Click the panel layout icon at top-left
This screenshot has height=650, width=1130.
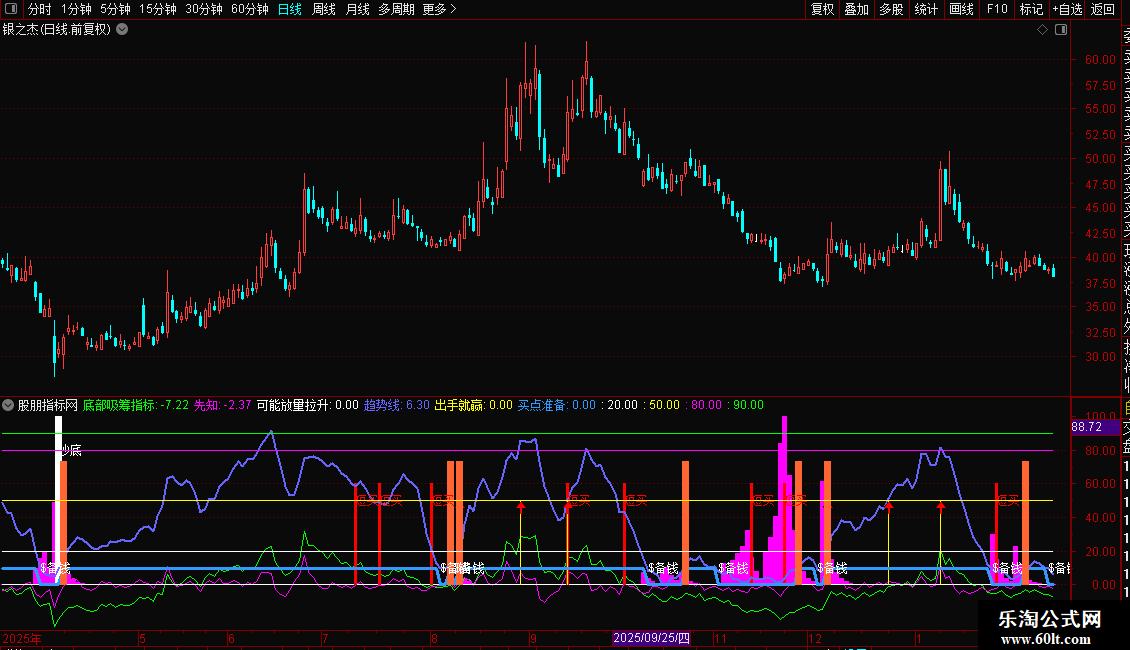pyautogui.click(x=10, y=10)
